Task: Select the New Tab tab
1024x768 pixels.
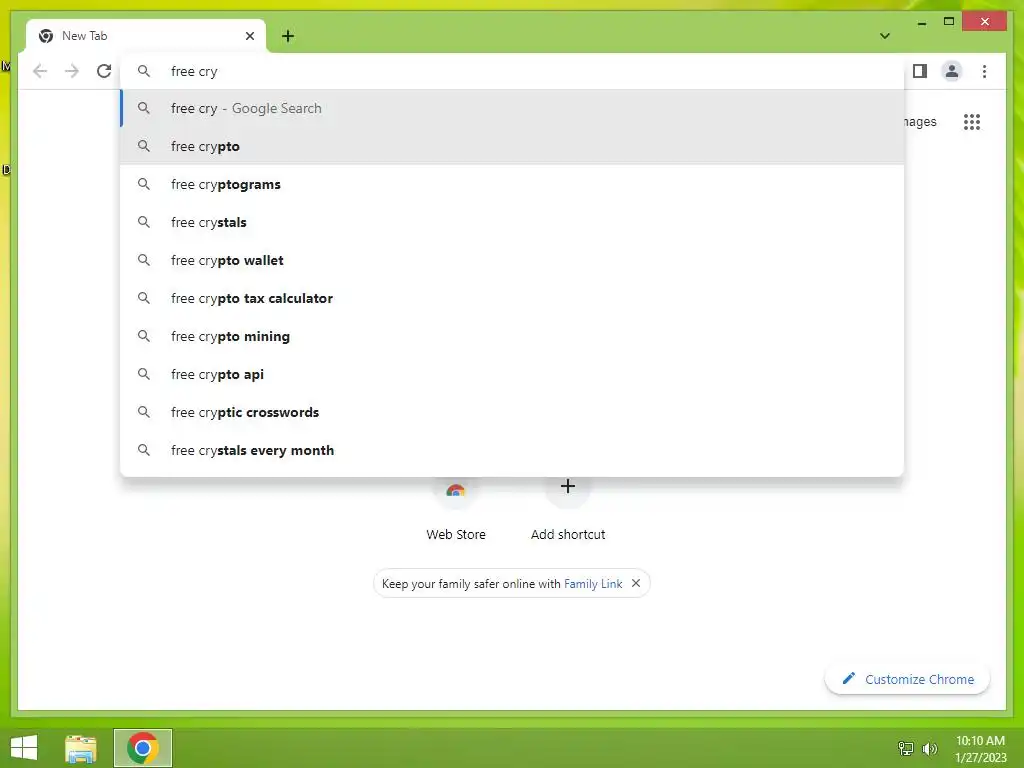Action: 146,36
